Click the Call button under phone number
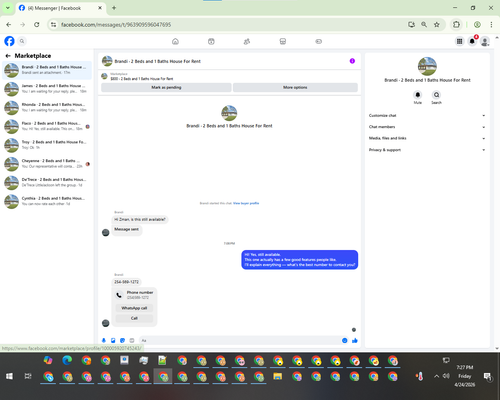This screenshot has height=400, width=500. tap(134, 318)
